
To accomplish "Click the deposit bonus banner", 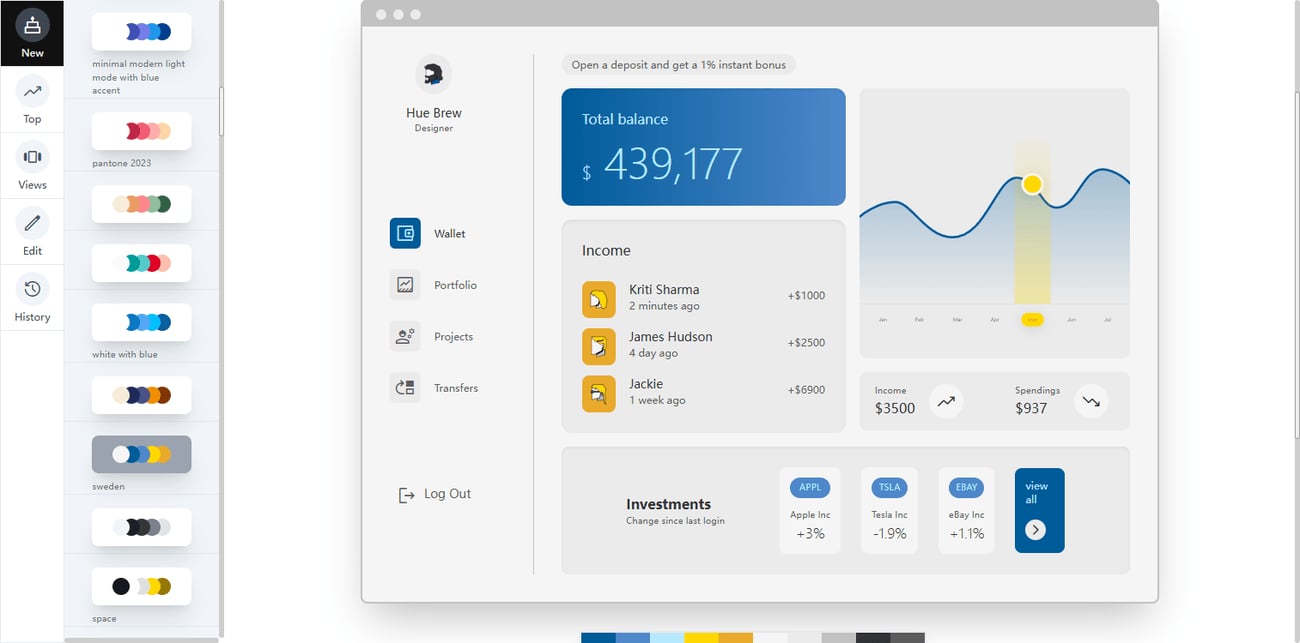I will tap(678, 65).
